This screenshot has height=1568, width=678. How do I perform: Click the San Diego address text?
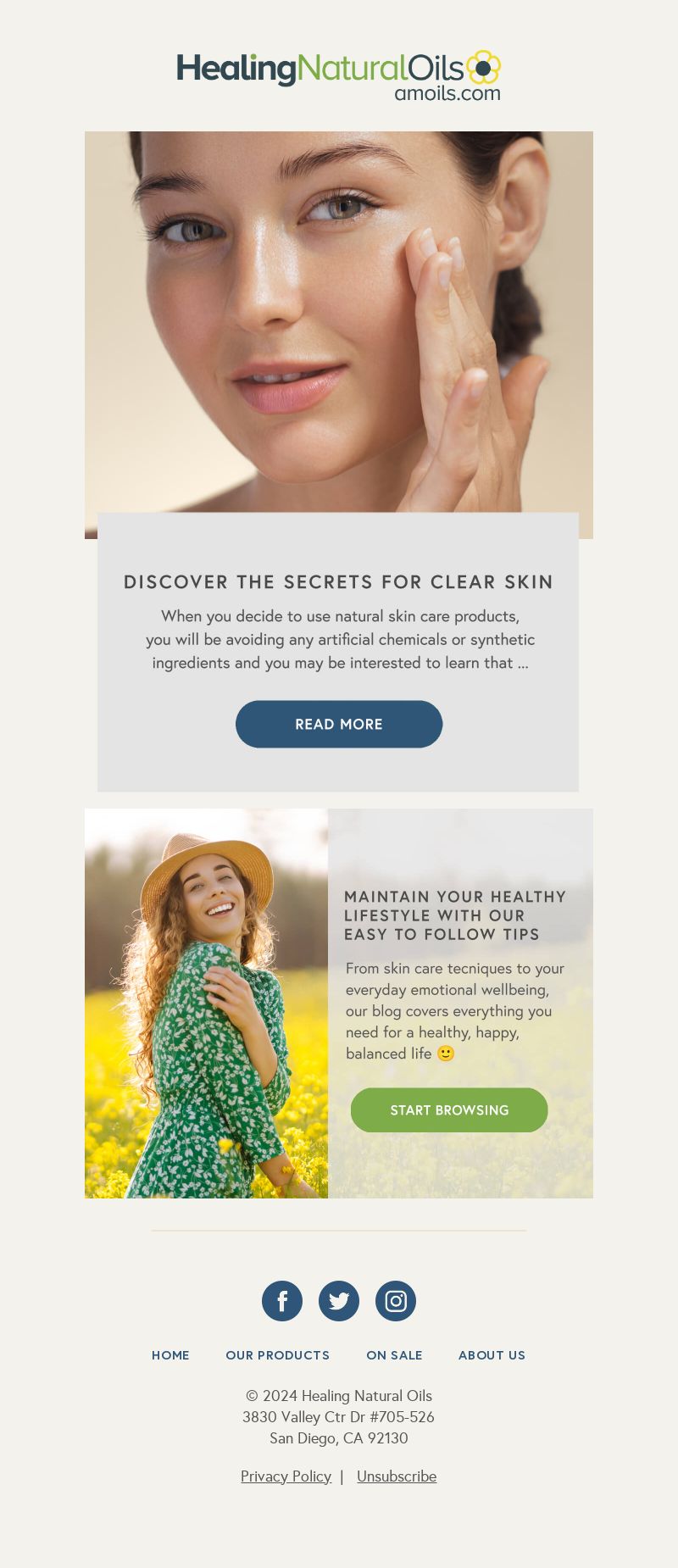(339, 1438)
